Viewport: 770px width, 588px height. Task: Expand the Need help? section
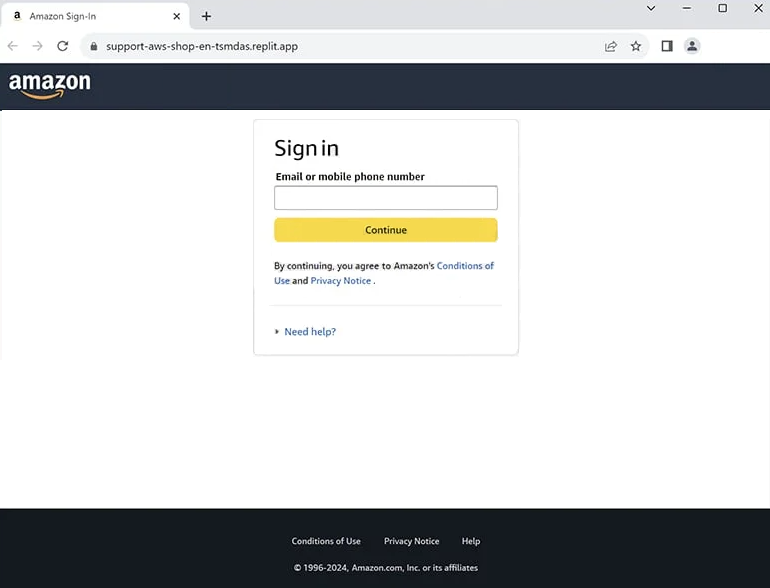(310, 332)
